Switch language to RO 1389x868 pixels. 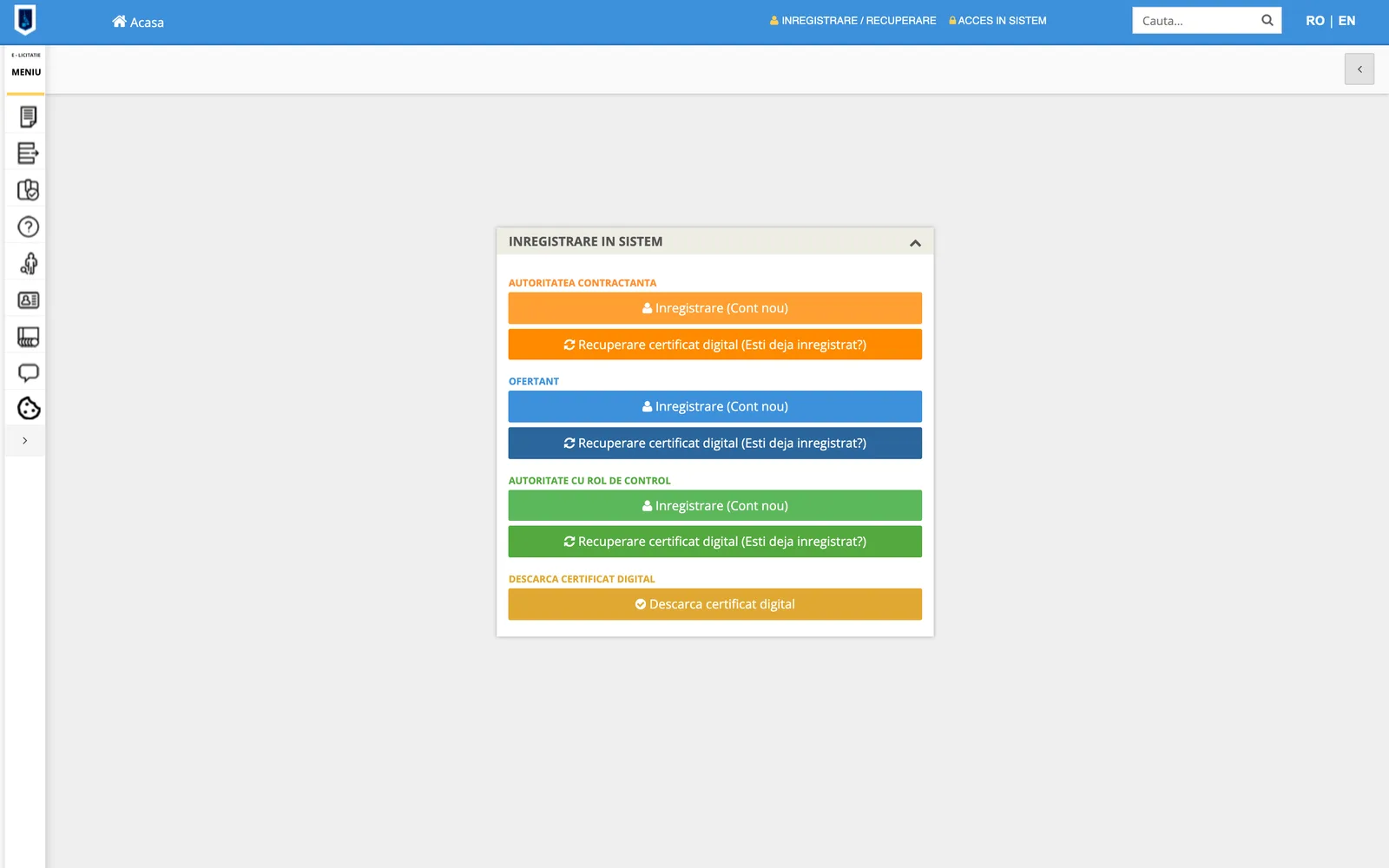pos(1314,21)
